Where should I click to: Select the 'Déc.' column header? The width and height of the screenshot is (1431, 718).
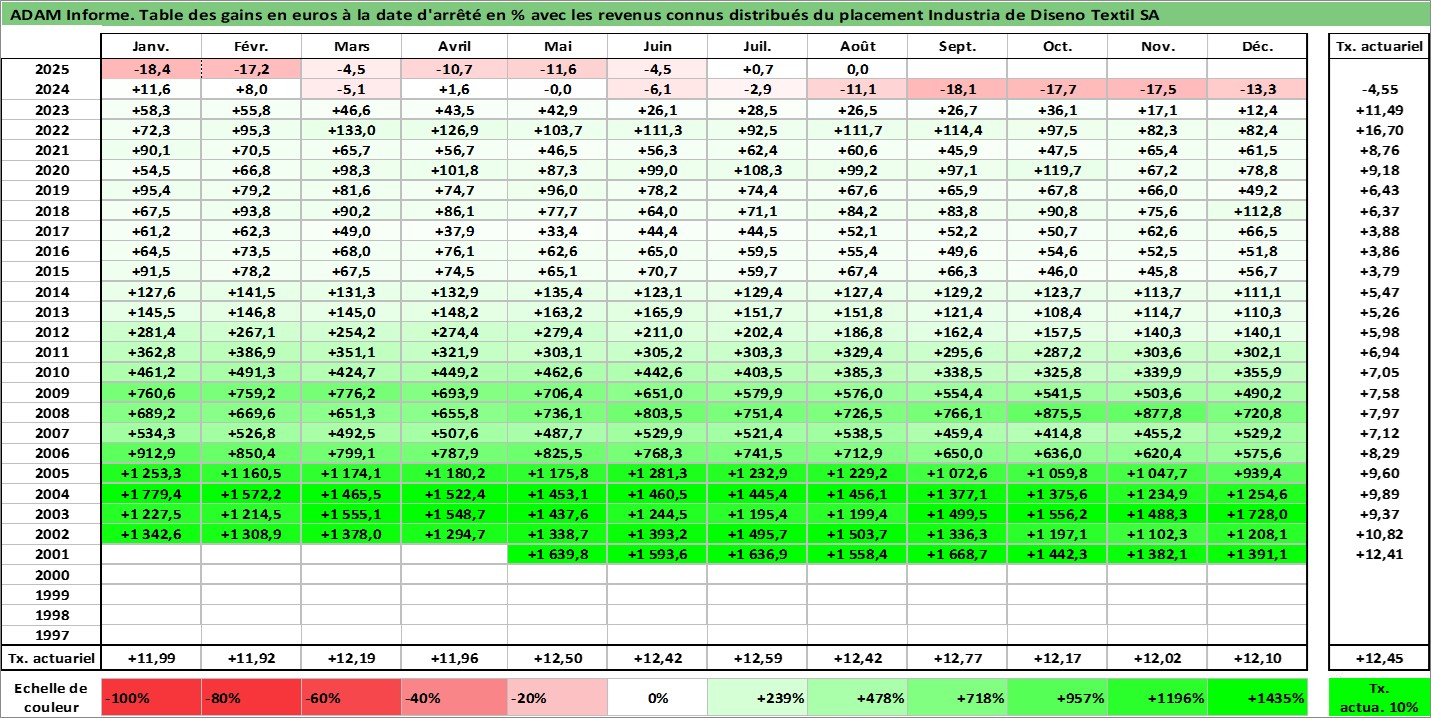(x=1257, y=46)
